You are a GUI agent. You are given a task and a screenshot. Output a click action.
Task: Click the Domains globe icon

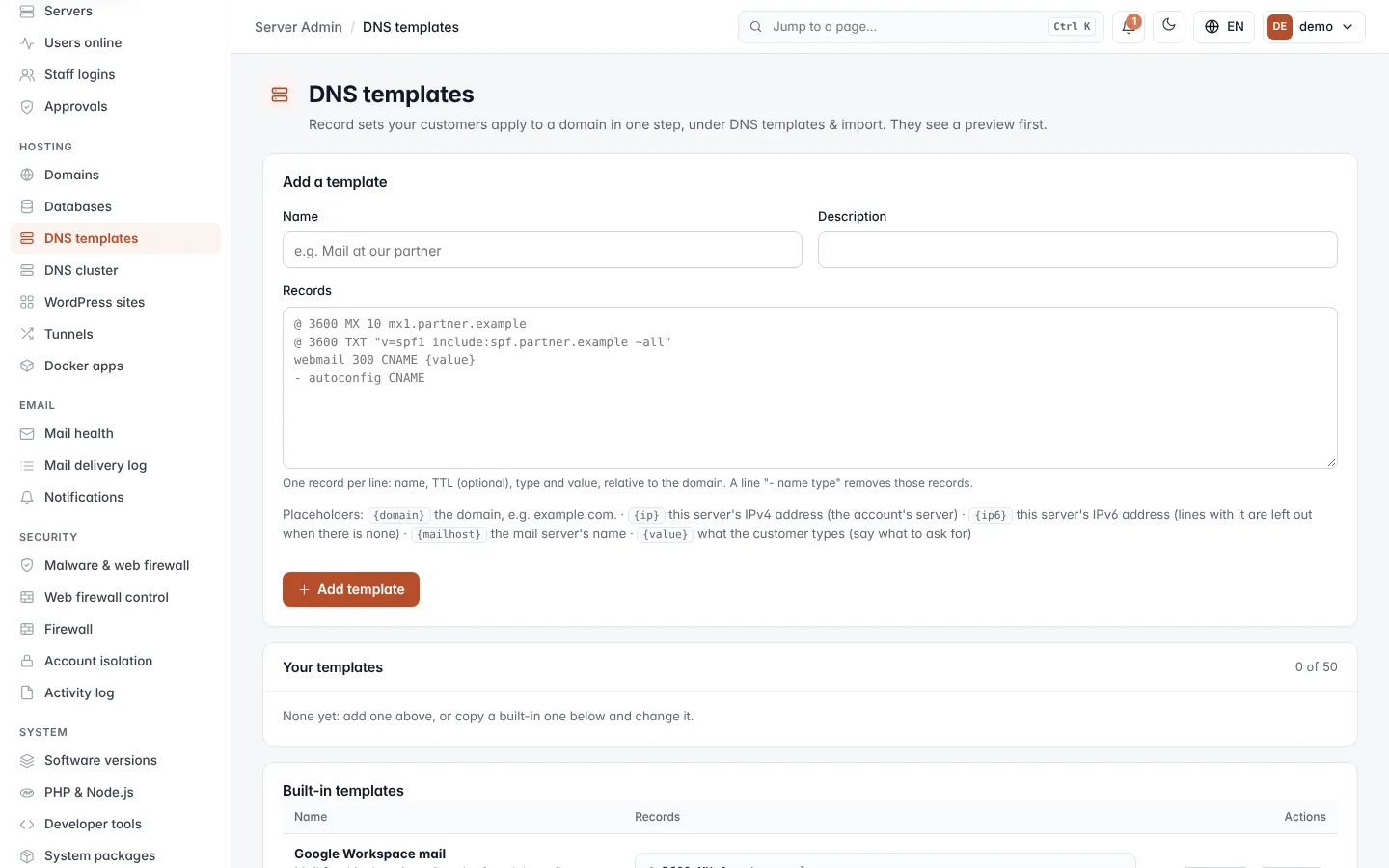point(27,176)
